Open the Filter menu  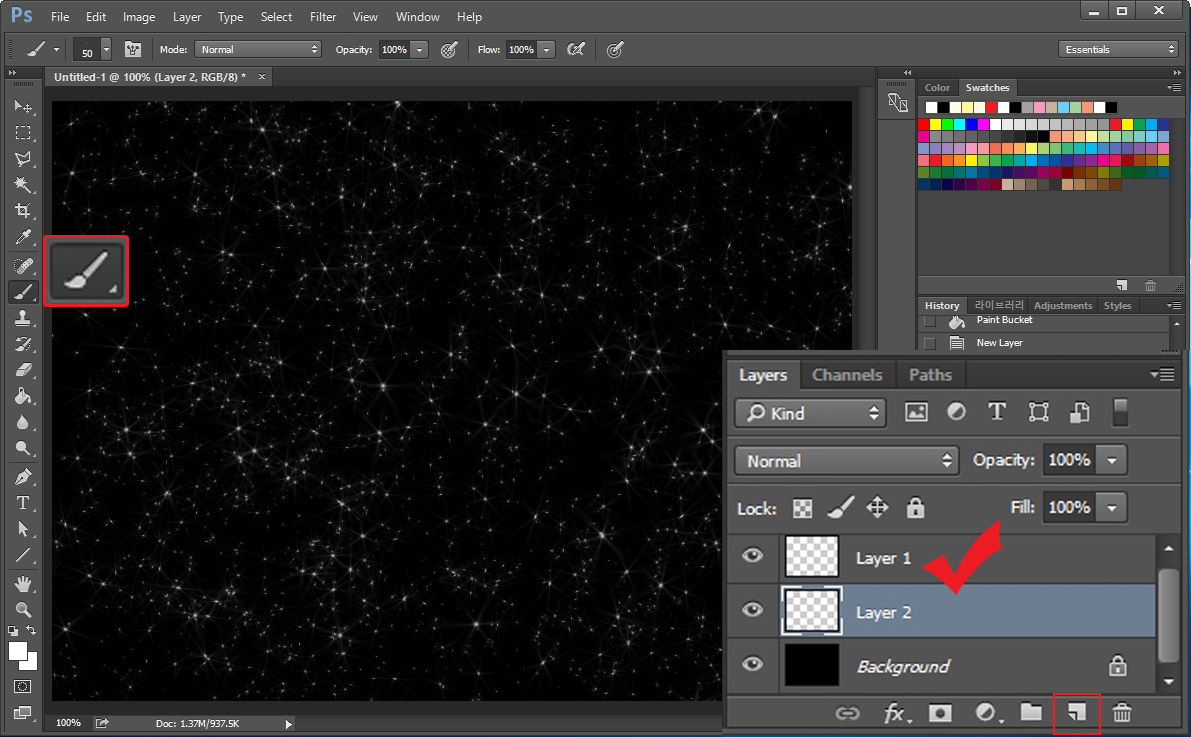tap(323, 17)
